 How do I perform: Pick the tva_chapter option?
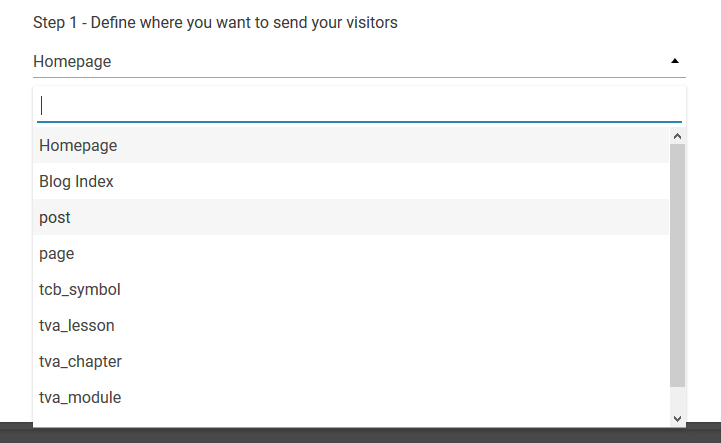80,361
